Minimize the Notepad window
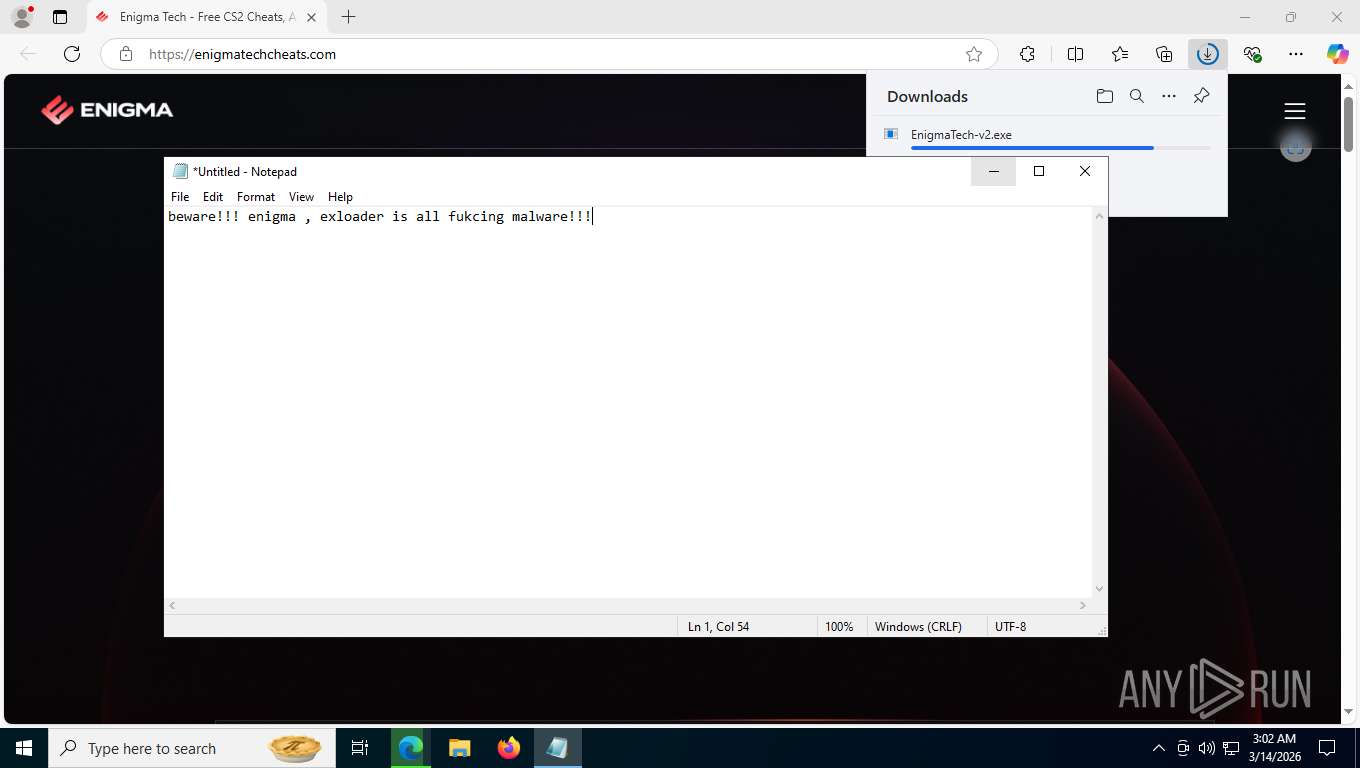The height and width of the screenshot is (768, 1360). pos(993,171)
